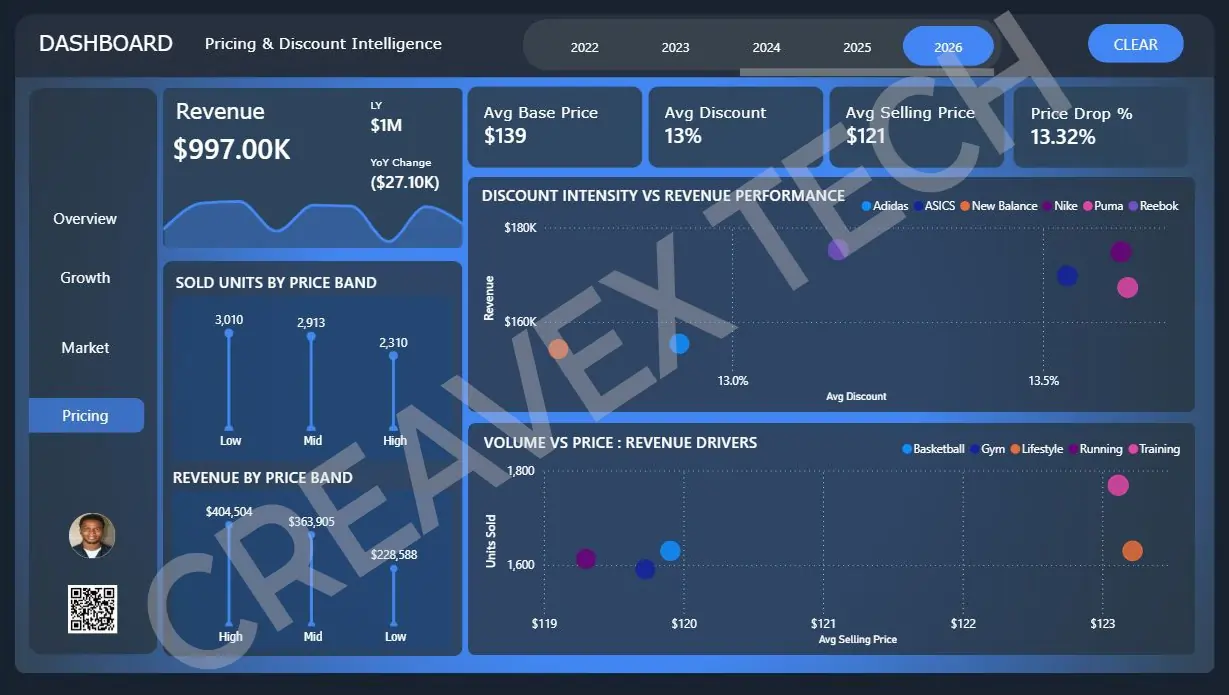Click the revenue trend sparkline area
This screenshot has height=695, width=1229.
coord(312,225)
